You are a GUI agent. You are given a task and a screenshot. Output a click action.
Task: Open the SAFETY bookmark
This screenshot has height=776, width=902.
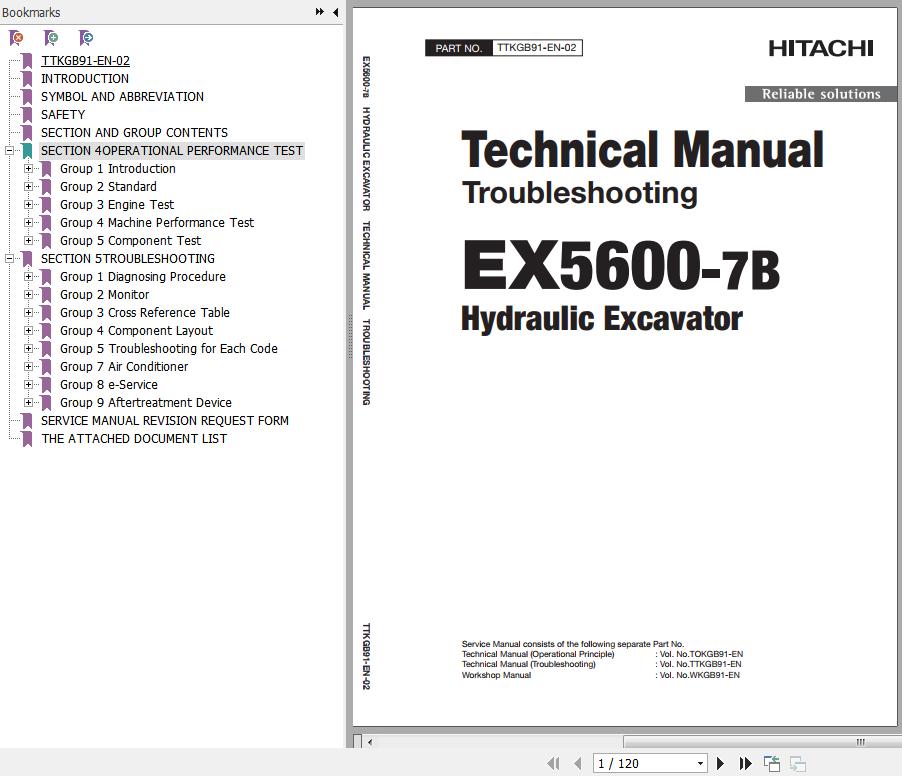(63, 115)
